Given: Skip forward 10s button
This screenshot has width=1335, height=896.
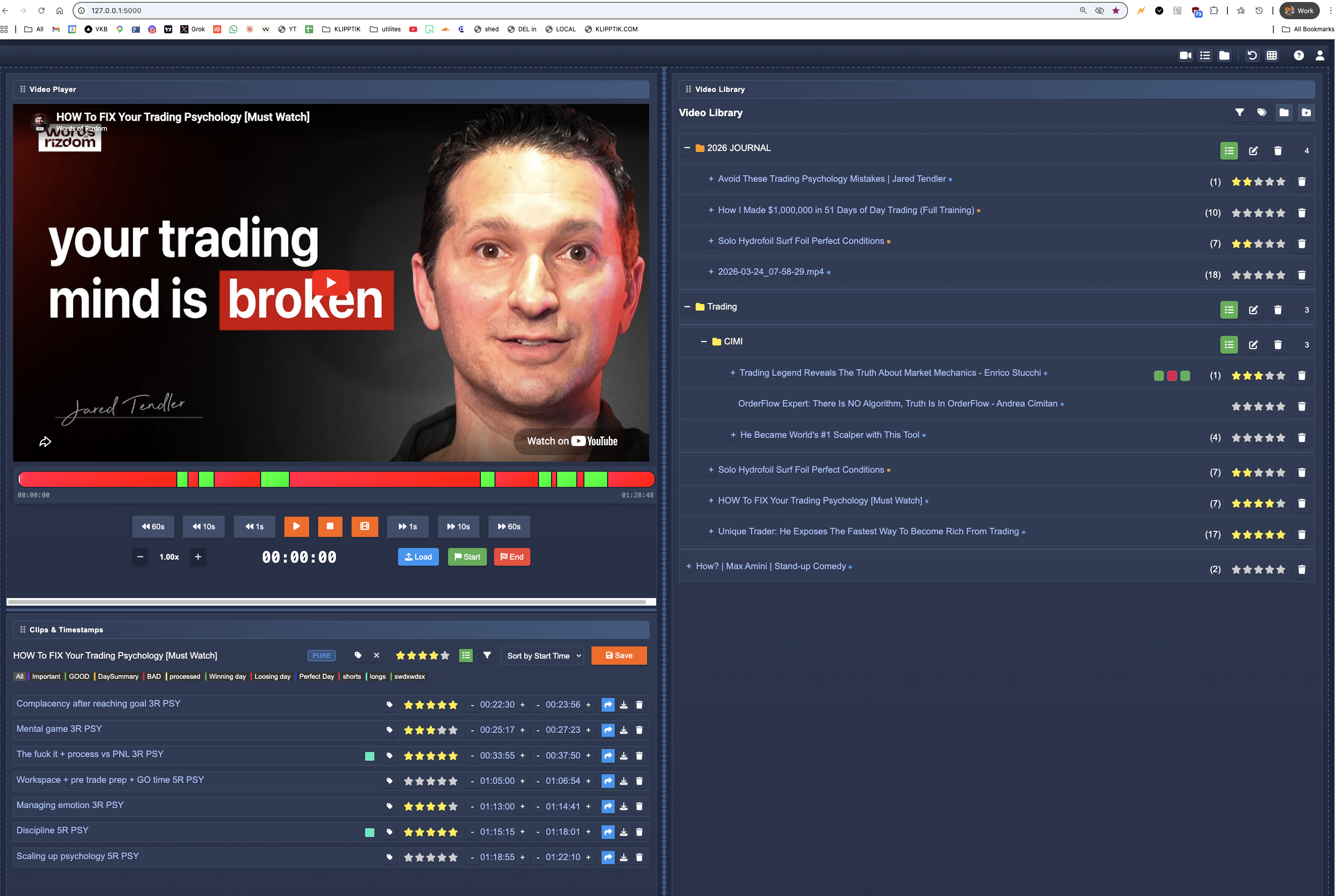Looking at the screenshot, I should pyautogui.click(x=458, y=527).
